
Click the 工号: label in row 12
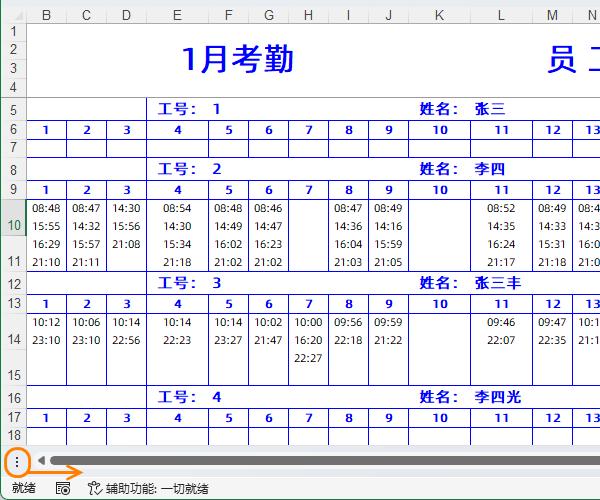click(177, 283)
